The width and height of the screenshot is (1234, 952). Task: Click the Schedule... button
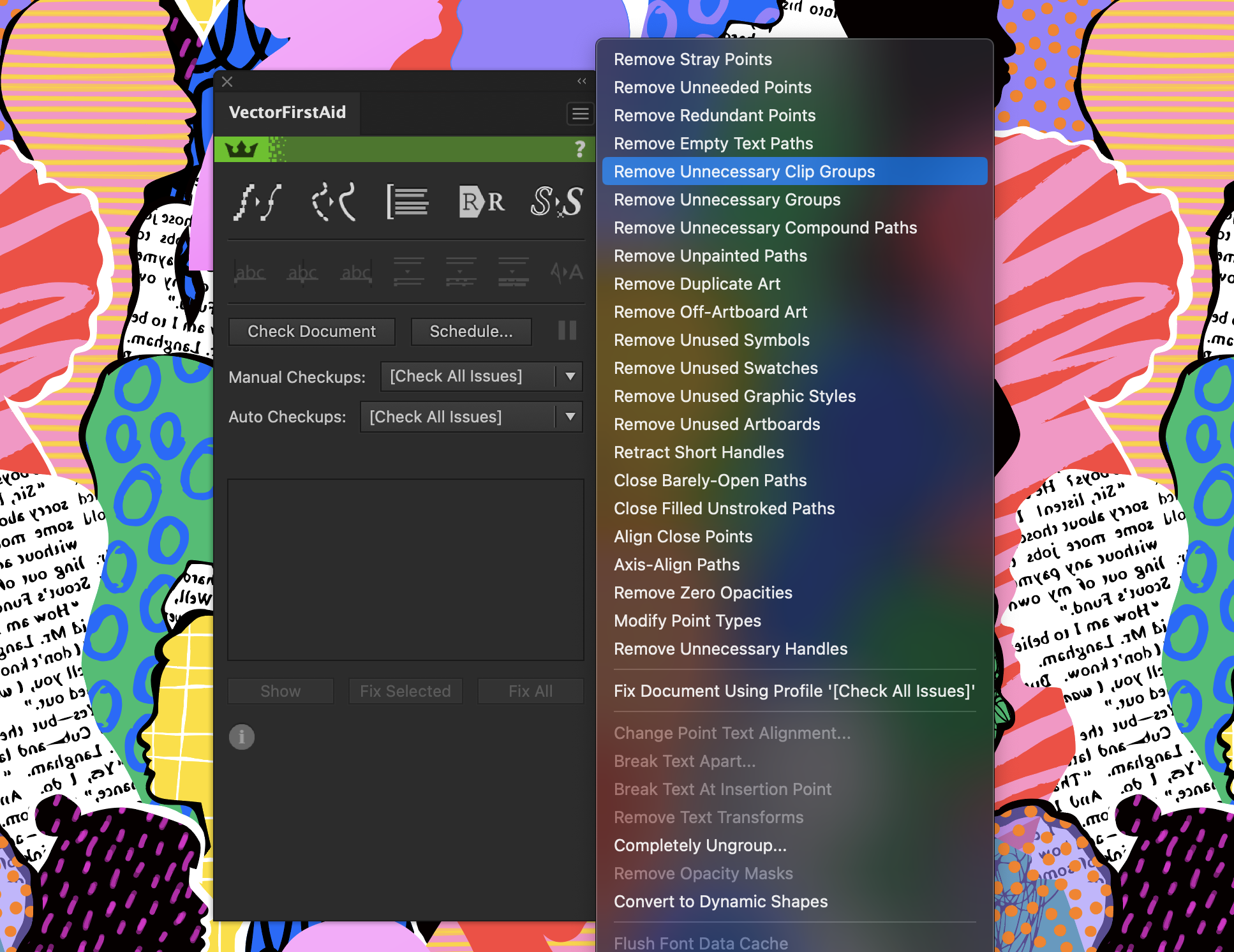[471, 331]
